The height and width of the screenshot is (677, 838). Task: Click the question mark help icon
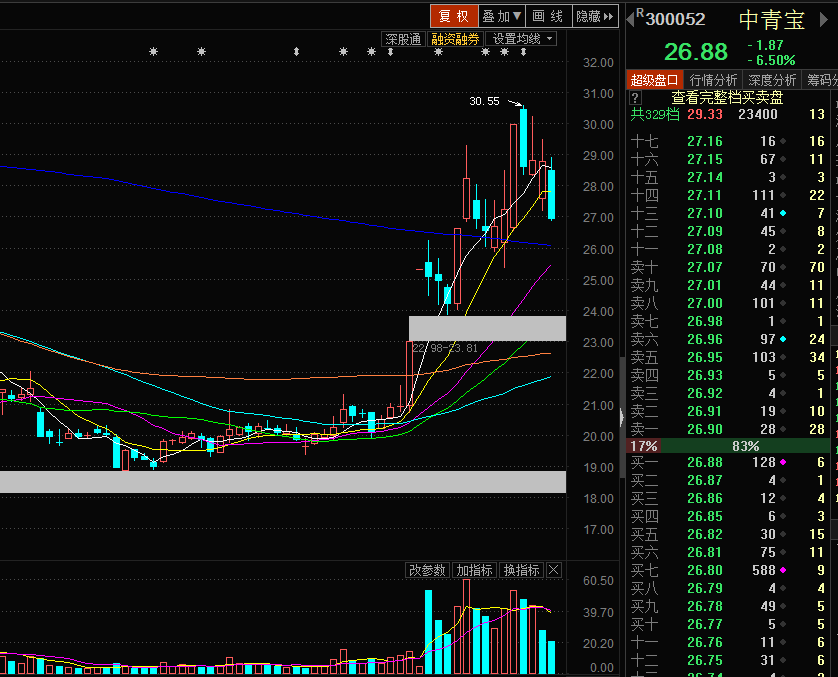[635, 98]
